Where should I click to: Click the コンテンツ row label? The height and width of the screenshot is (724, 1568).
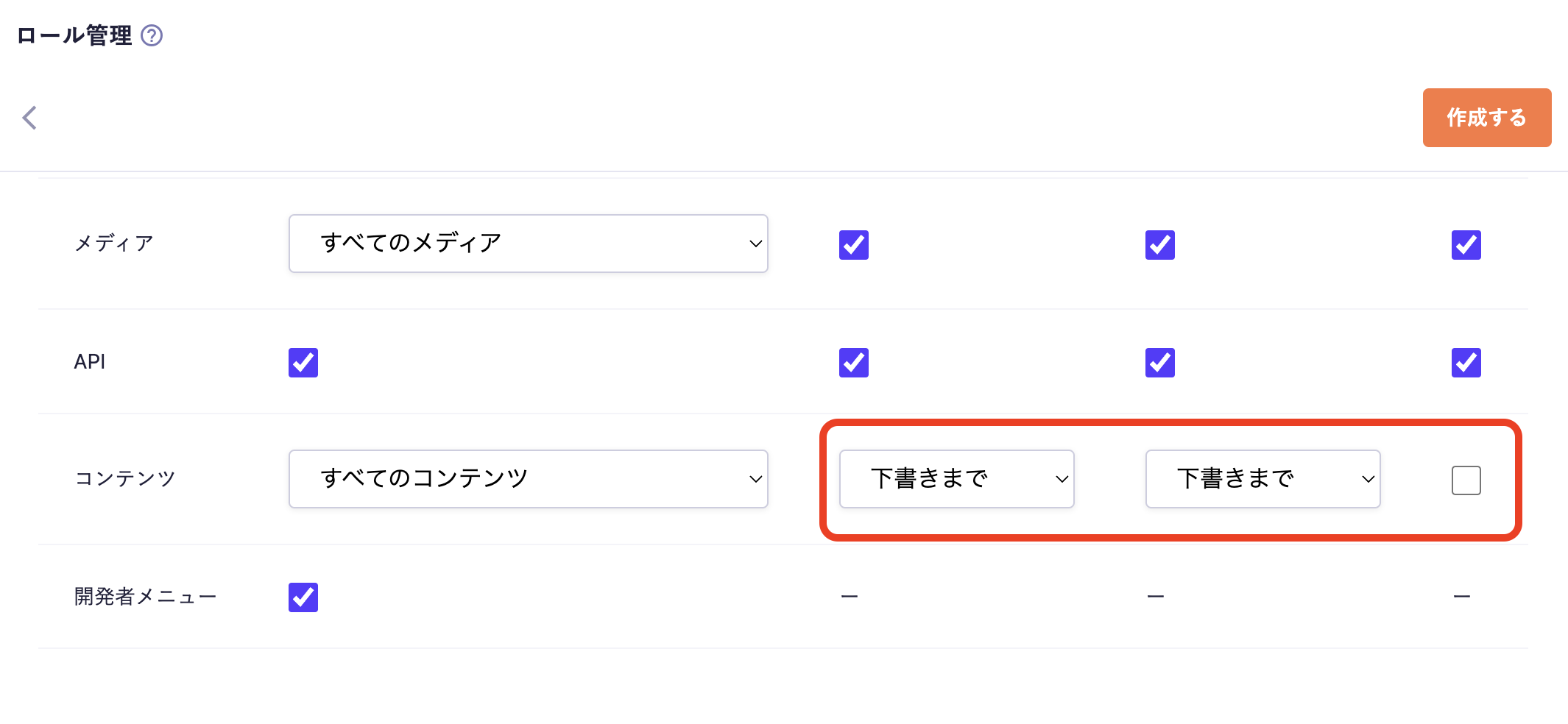click(125, 479)
